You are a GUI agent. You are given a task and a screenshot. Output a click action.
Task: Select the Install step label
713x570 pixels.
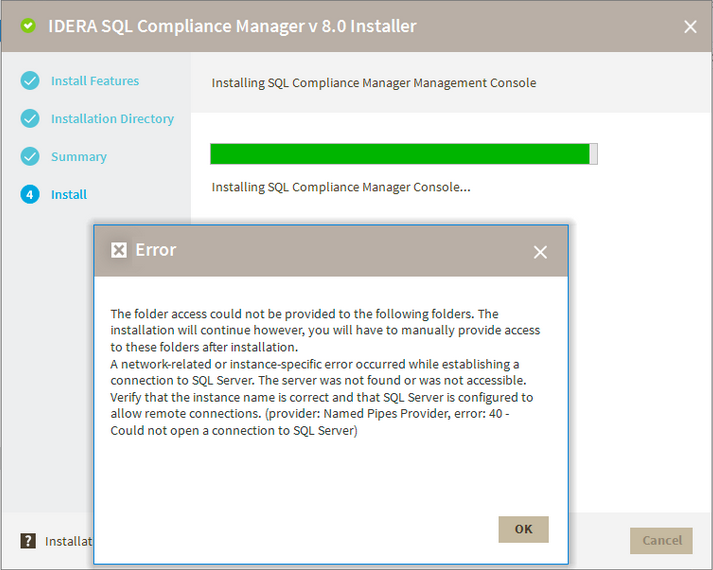point(69,195)
